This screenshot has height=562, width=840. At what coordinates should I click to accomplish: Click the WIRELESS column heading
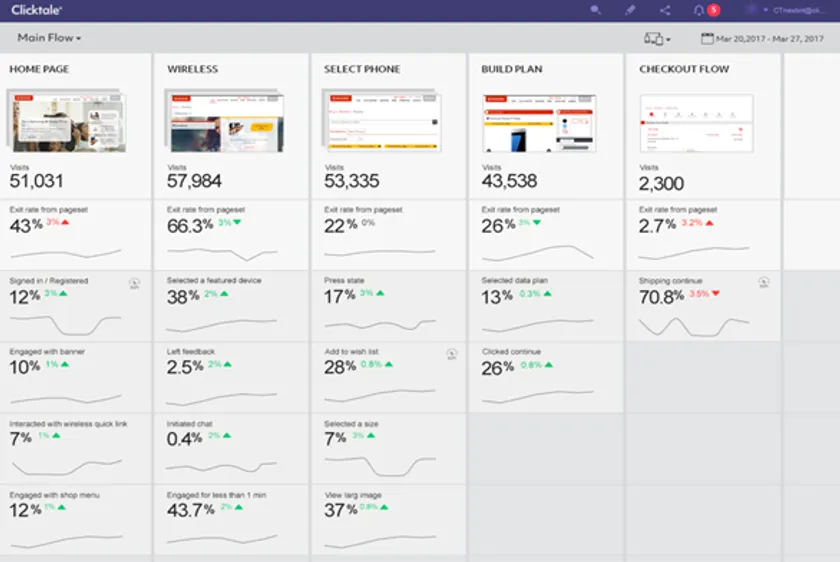pyautogui.click(x=192, y=69)
